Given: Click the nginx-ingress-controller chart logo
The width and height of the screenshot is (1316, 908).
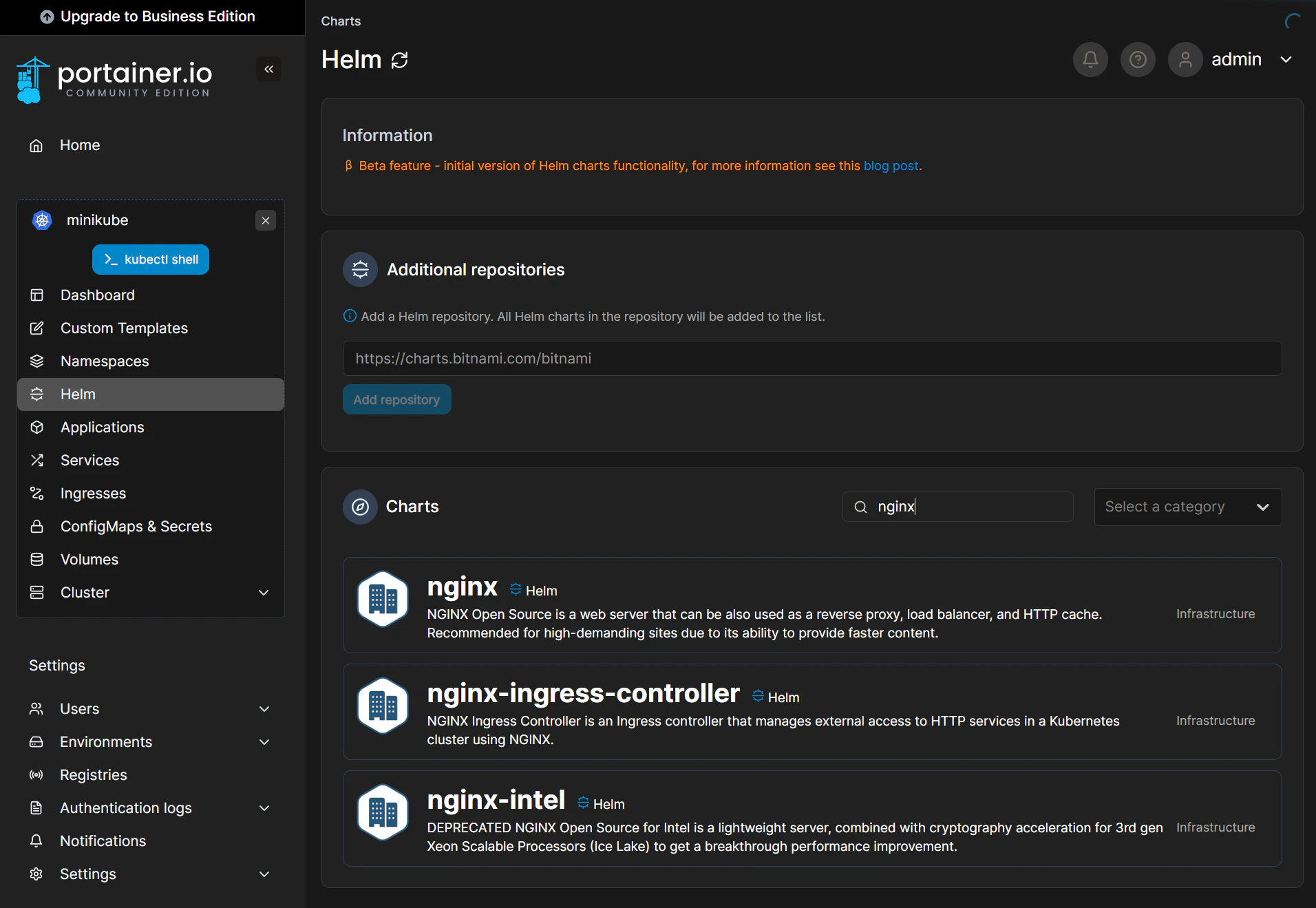Looking at the screenshot, I should (x=383, y=706).
